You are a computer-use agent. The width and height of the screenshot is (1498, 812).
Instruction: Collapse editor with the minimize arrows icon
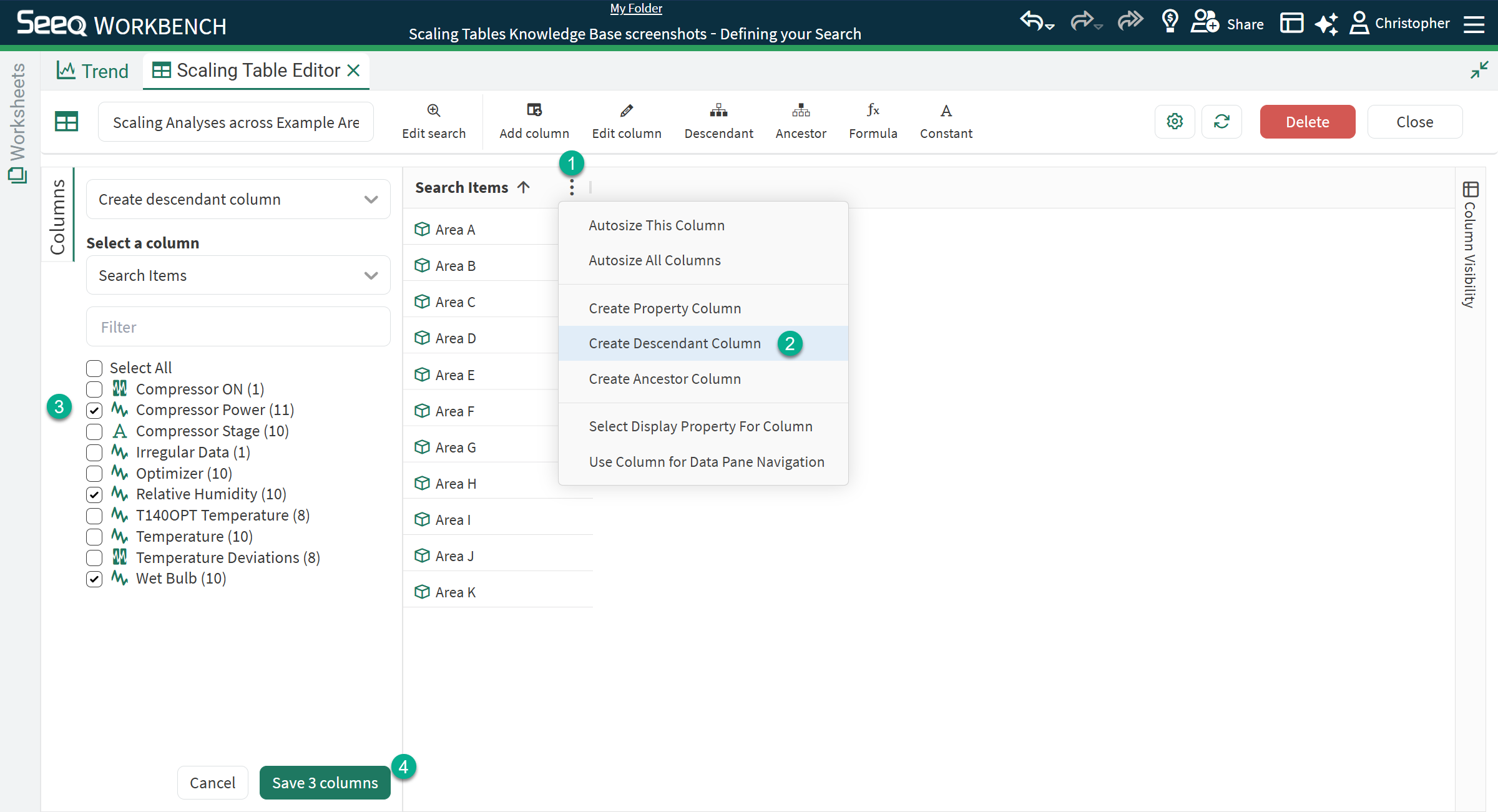coord(1479,70)
